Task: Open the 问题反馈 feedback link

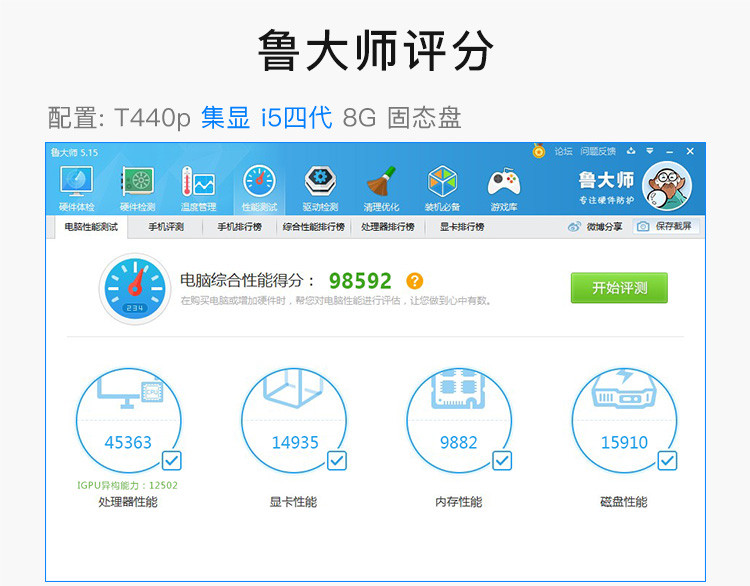Action: pos(598,151)
